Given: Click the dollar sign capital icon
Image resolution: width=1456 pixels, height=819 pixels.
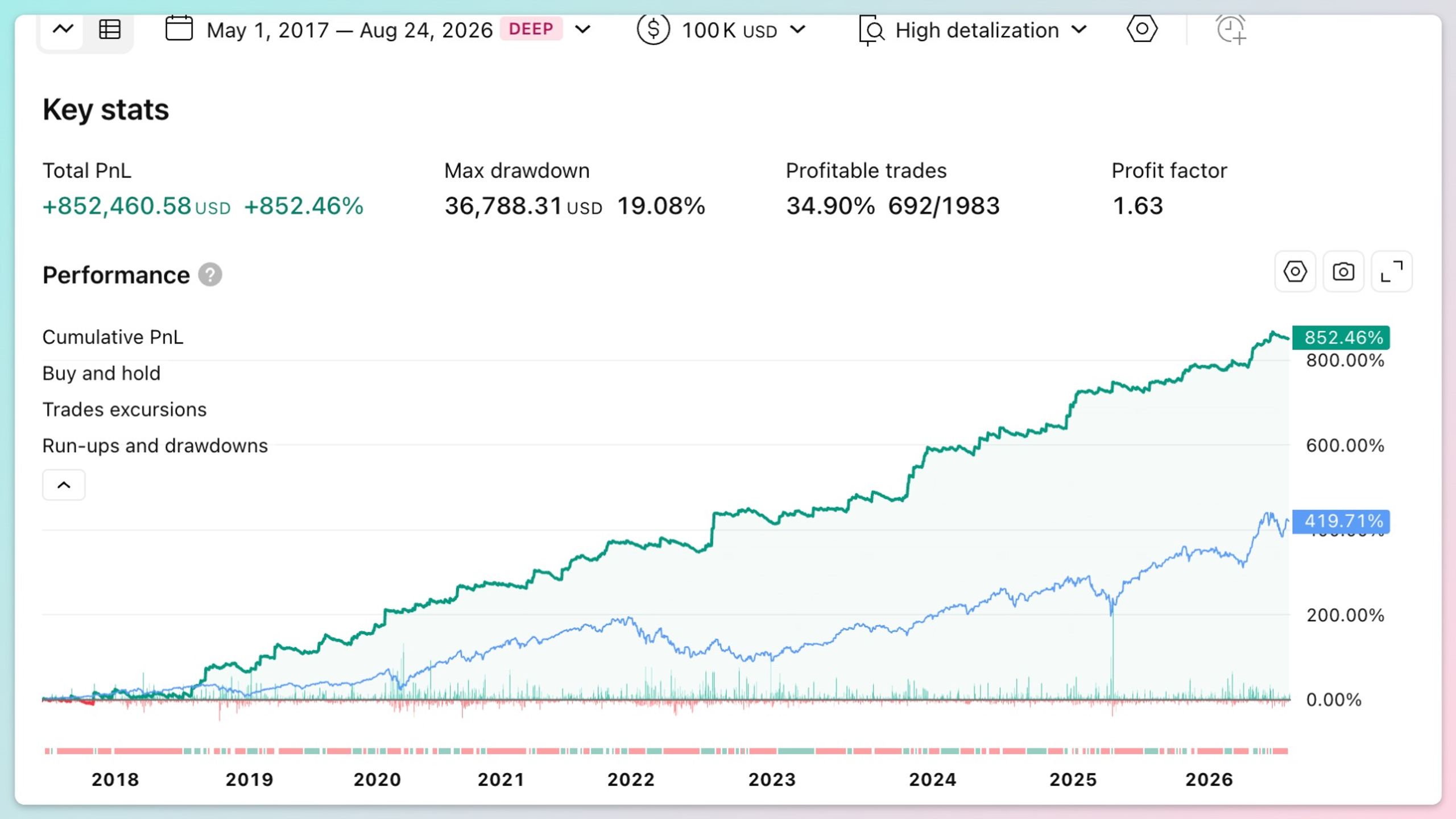Looking at the screenshot, I should 653,29.
